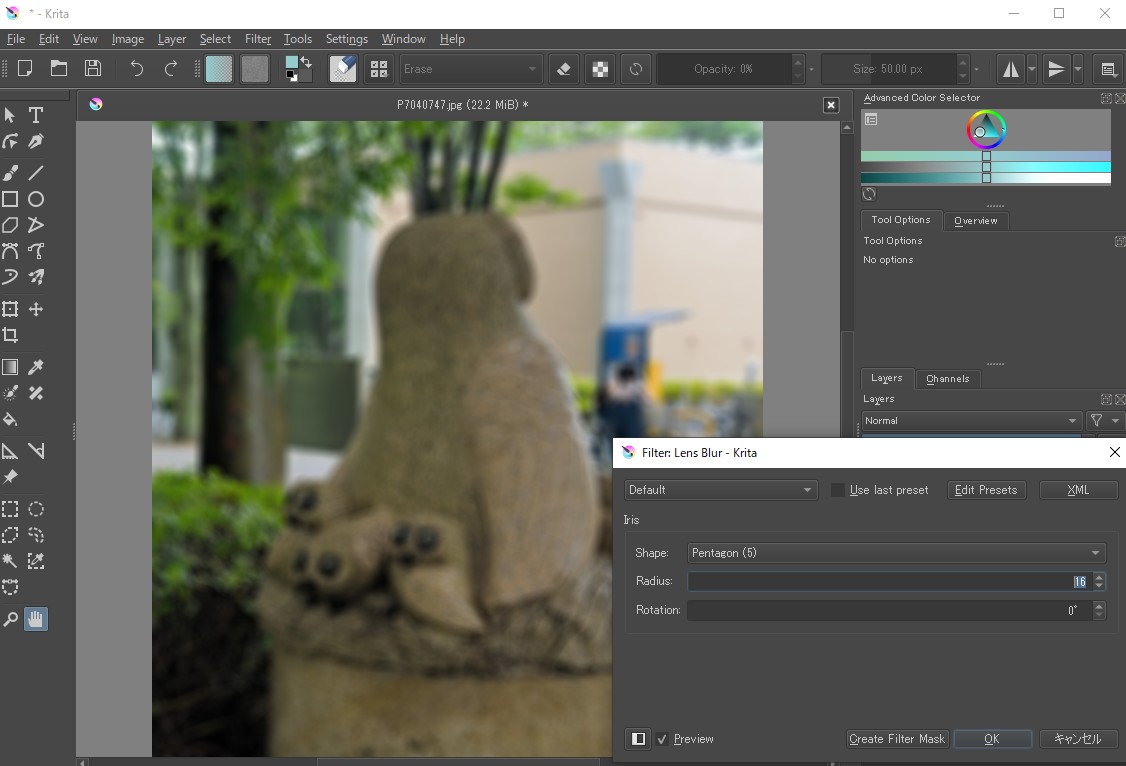Open Edit Presets
Viewport: 1126px width, 766px height.
986,490
